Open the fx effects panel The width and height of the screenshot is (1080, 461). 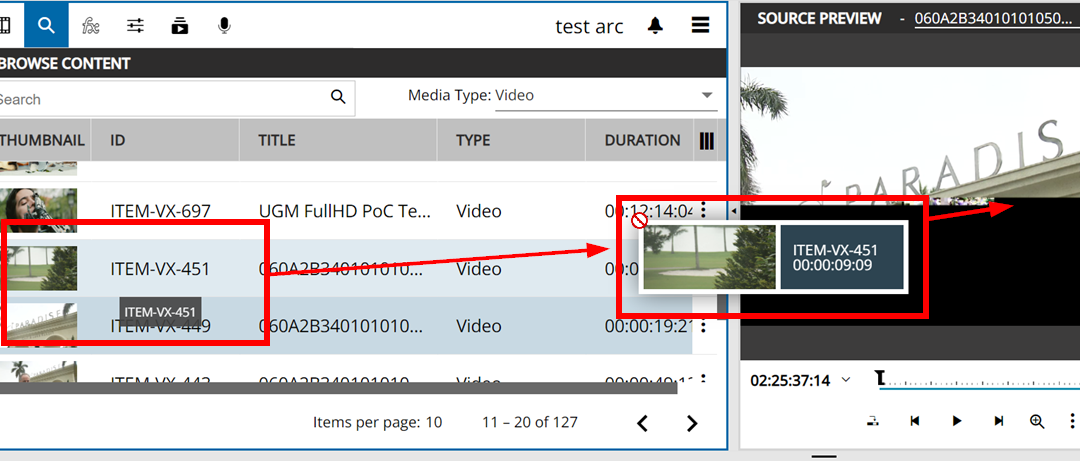coord(91,25)
